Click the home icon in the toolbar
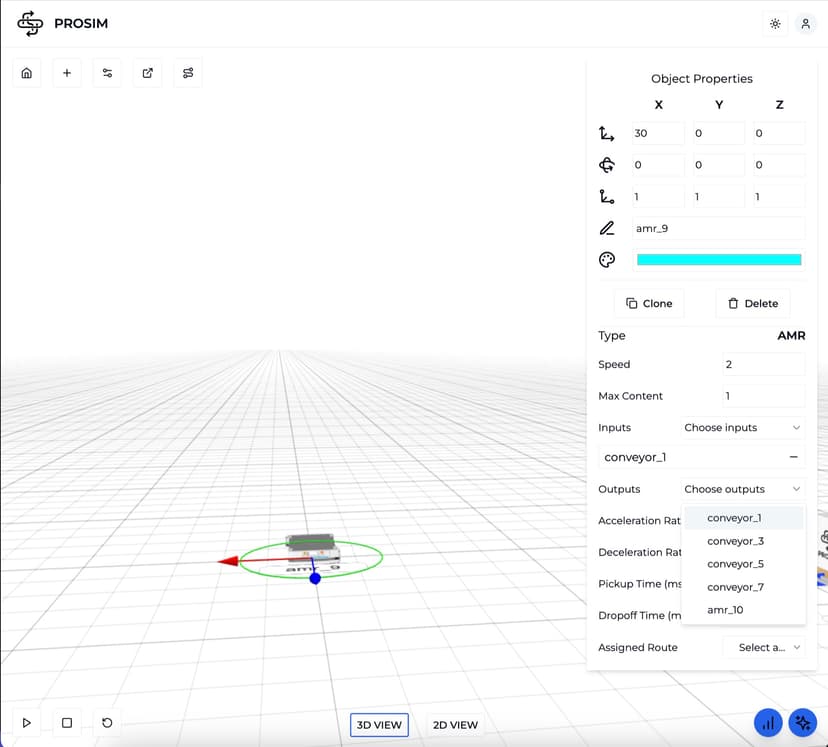 [x=26, y=72]
